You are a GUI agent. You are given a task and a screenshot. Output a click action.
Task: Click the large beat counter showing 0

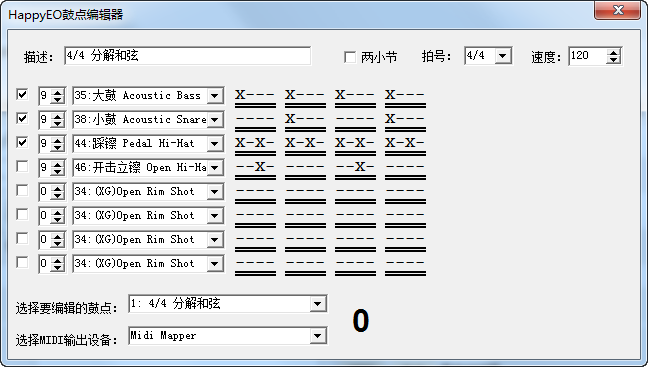[360, 321]
